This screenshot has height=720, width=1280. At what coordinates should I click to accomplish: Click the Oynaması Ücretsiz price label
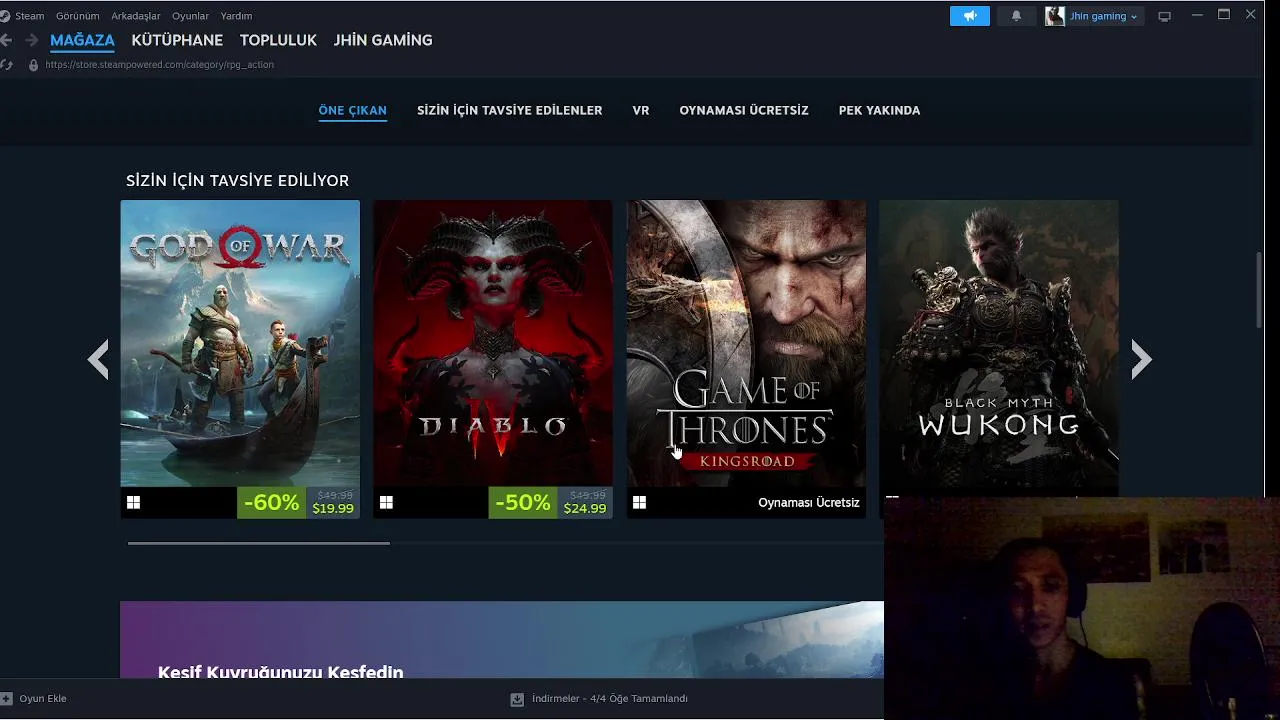pos(809,503)
